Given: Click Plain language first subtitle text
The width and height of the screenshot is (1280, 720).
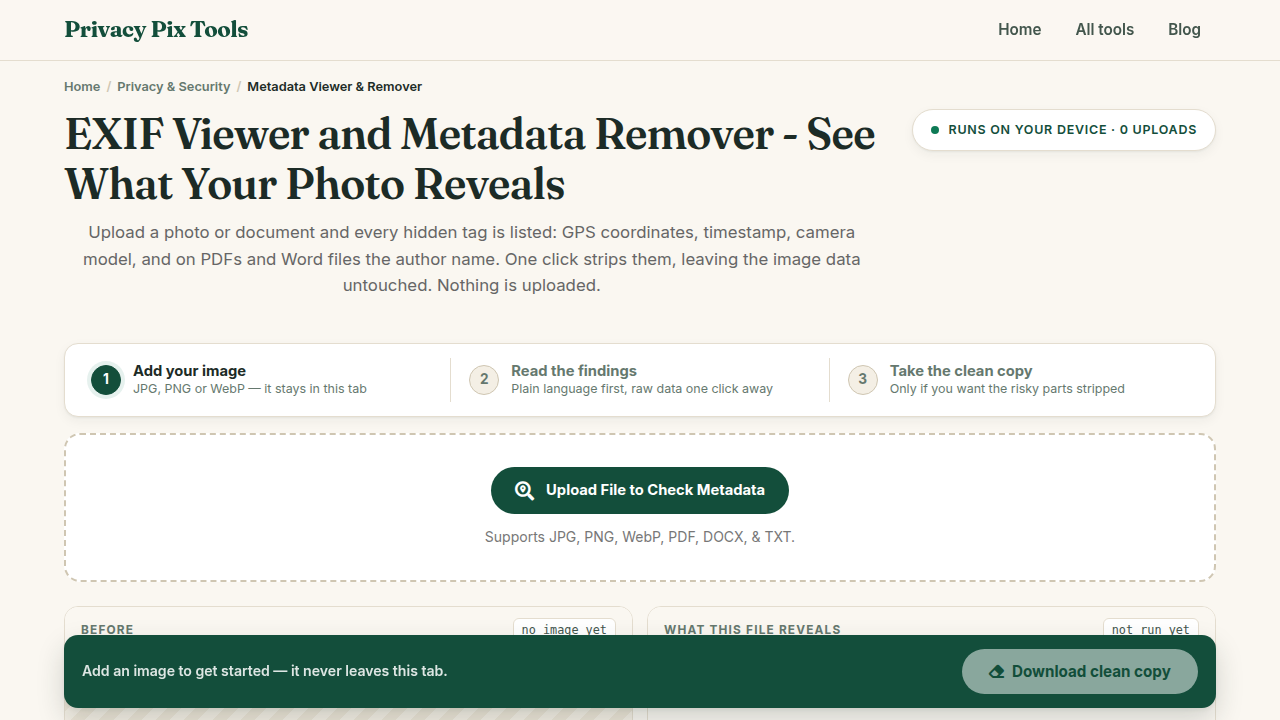Looking at the screenshot, I should tap(642, 389).
